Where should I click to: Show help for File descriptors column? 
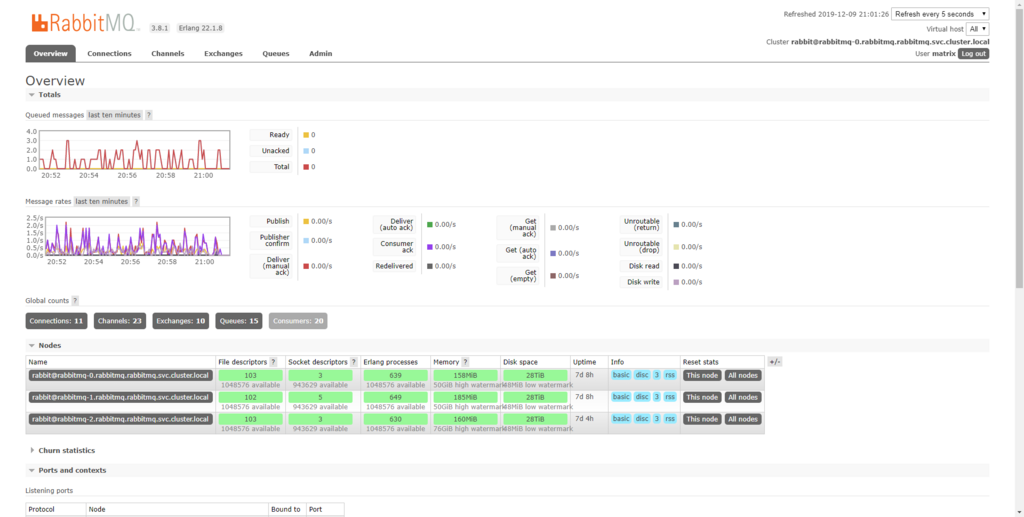273,362
